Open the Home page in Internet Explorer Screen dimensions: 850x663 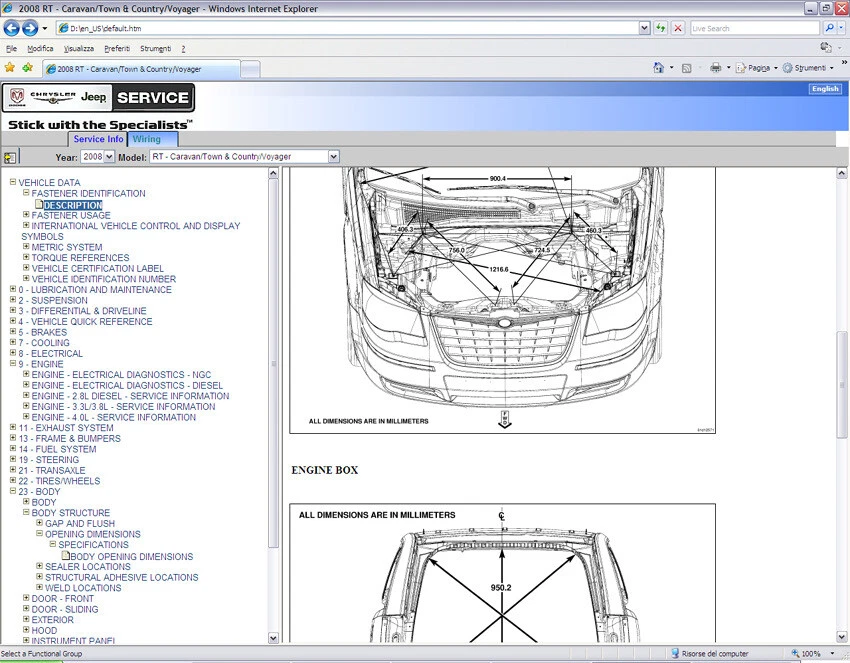pyautogui.click(x=658, y=67)
